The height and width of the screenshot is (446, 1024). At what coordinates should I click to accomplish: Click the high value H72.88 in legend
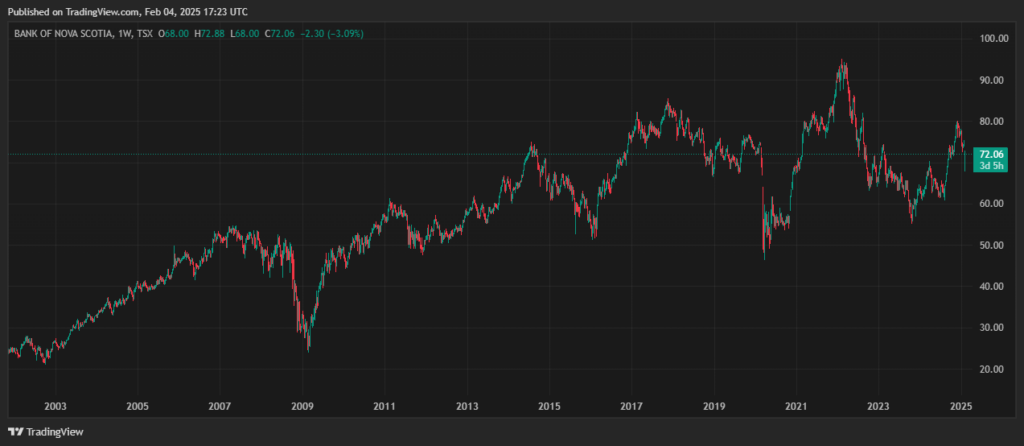[x=209, y=33]
